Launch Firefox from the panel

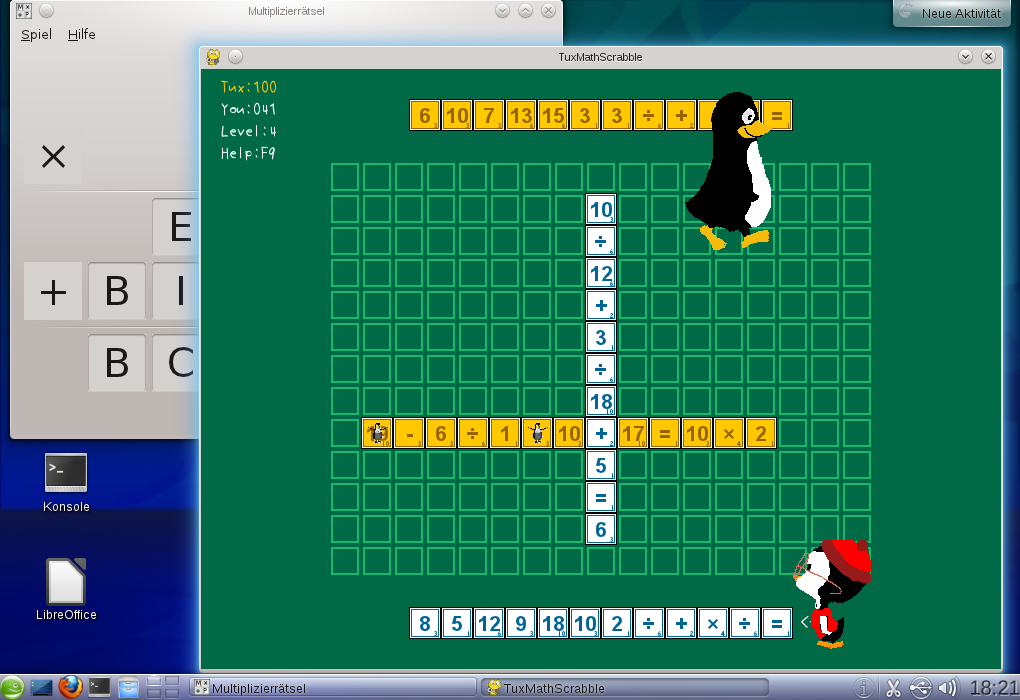(x=70, y=687)
